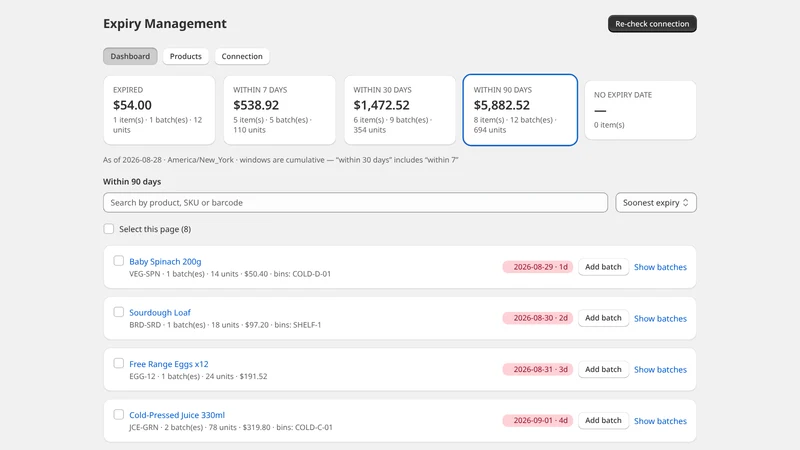Viewport: 800px width, 450px height.
Task: Open the Cold-Pressed Juice 330ml link
Action: (x=177, y=415)
